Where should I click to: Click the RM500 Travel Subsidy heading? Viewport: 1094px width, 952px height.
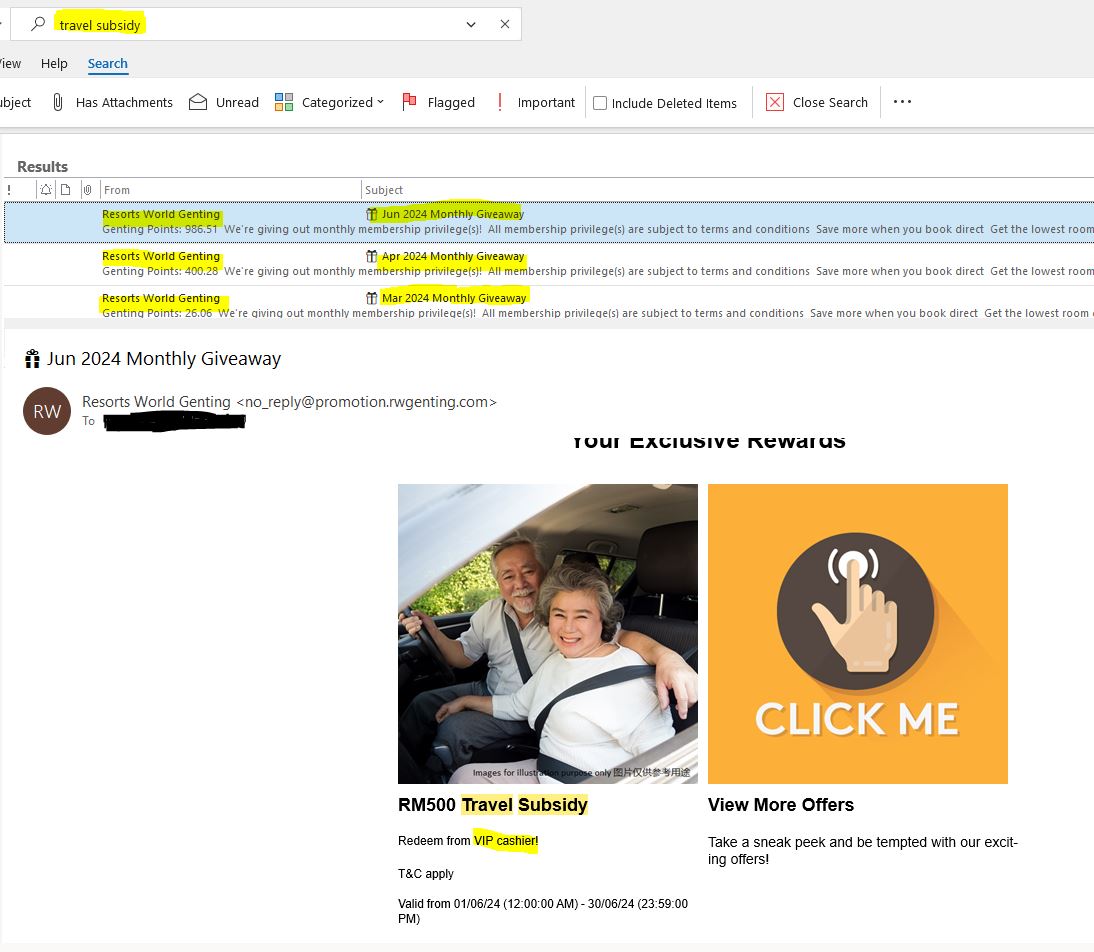(x=493, y=805)
